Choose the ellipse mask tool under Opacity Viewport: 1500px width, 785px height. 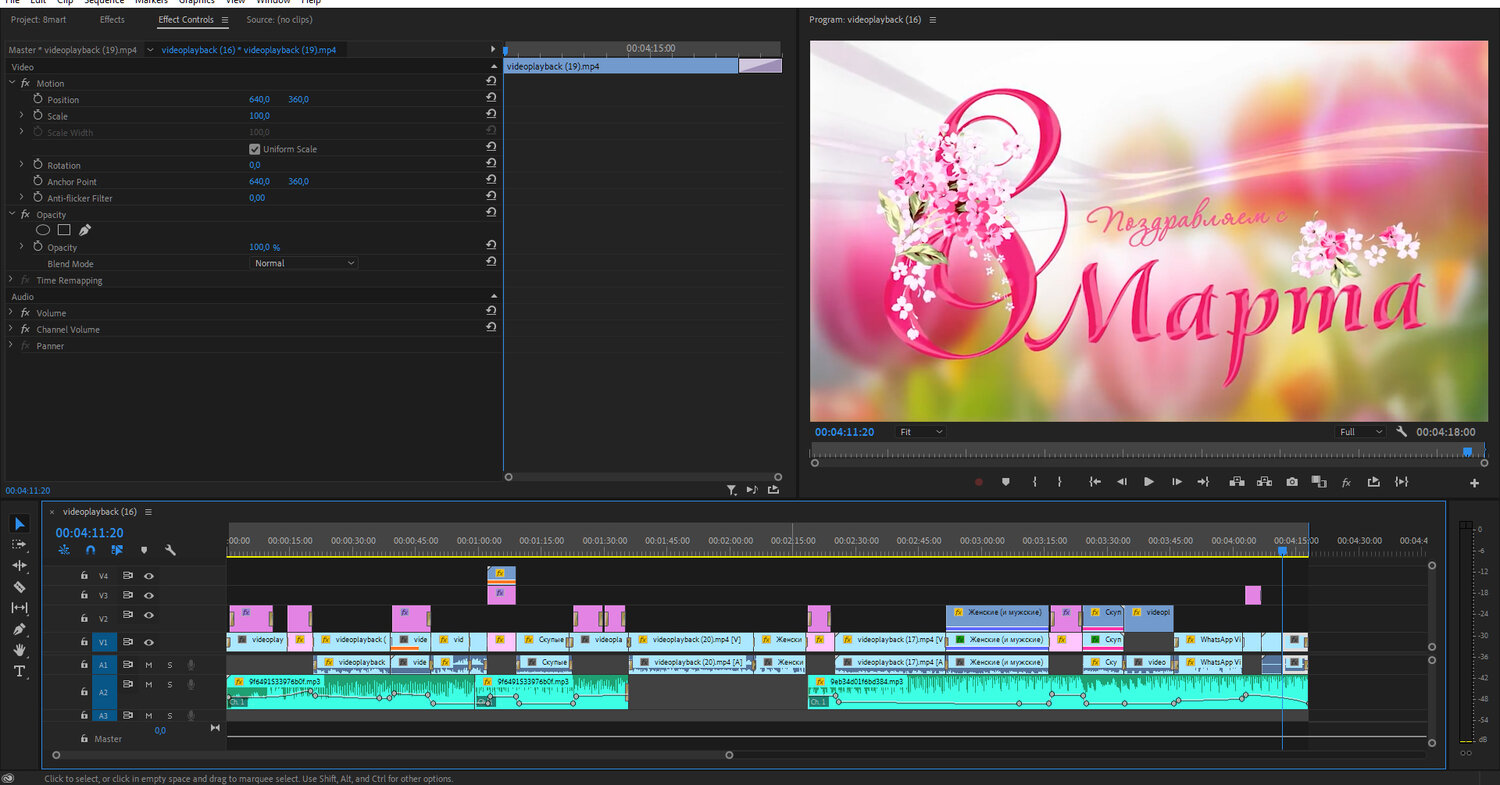coord(43,230)
